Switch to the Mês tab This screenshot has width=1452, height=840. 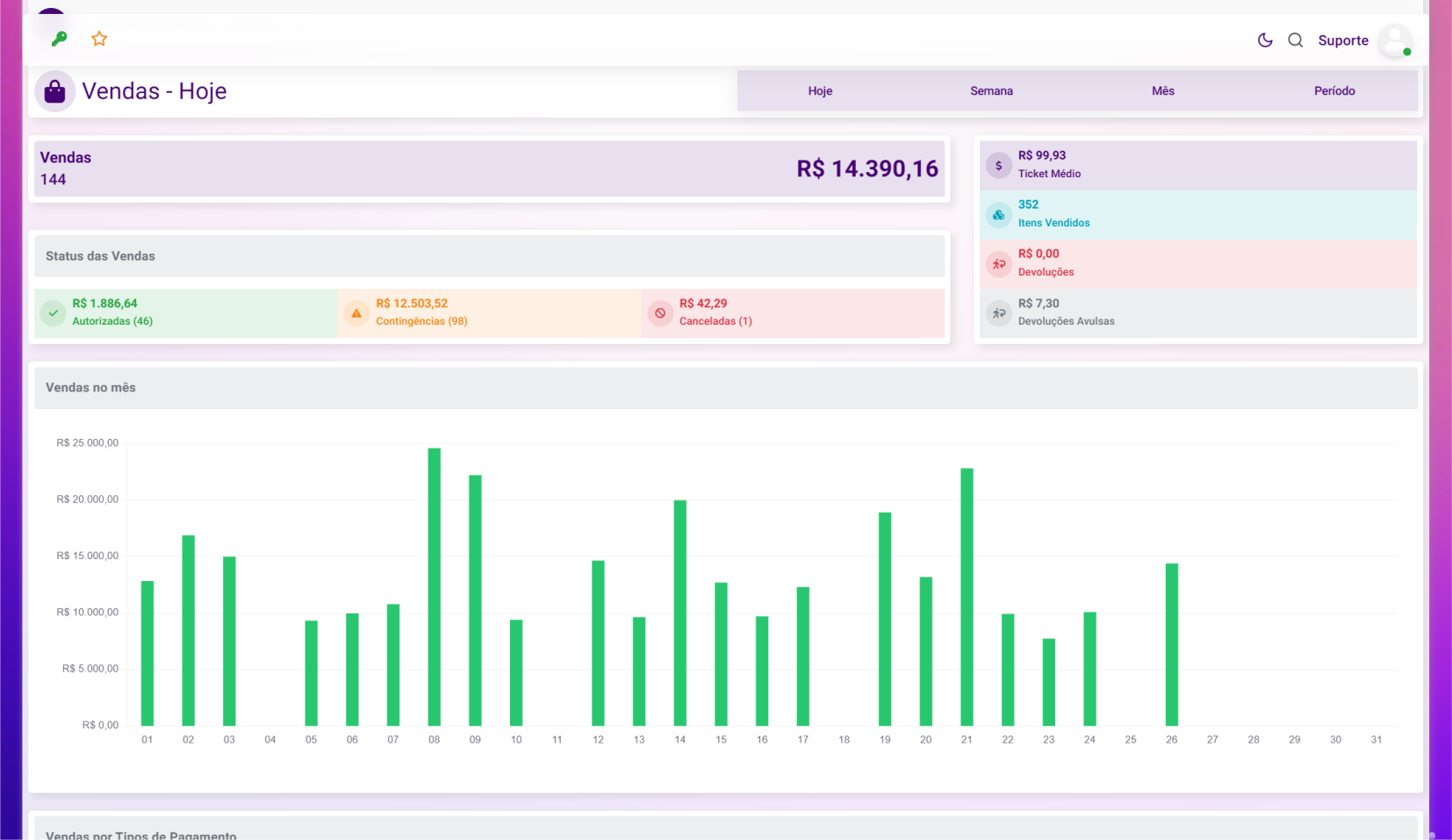pos(1163,90)
